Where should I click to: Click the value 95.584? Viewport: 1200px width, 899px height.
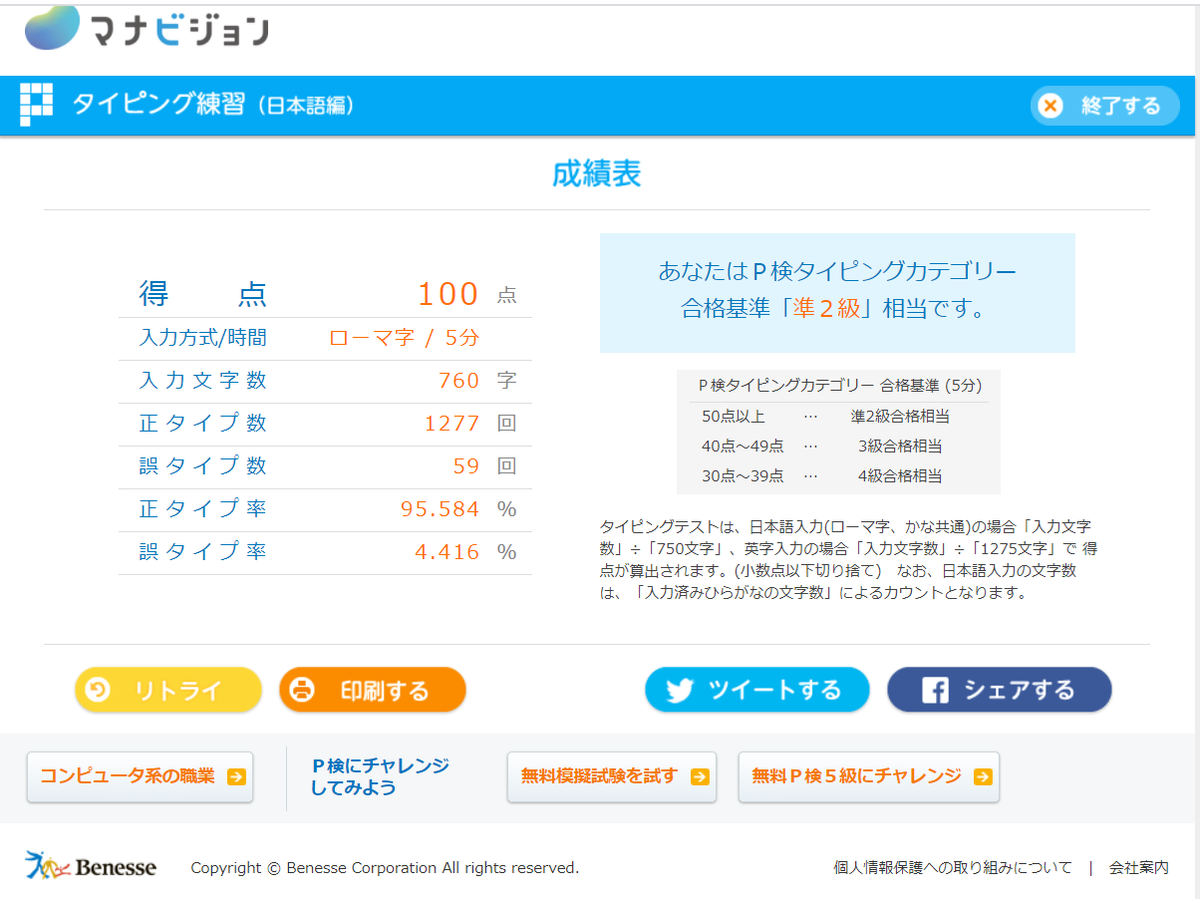click(440, 509)
